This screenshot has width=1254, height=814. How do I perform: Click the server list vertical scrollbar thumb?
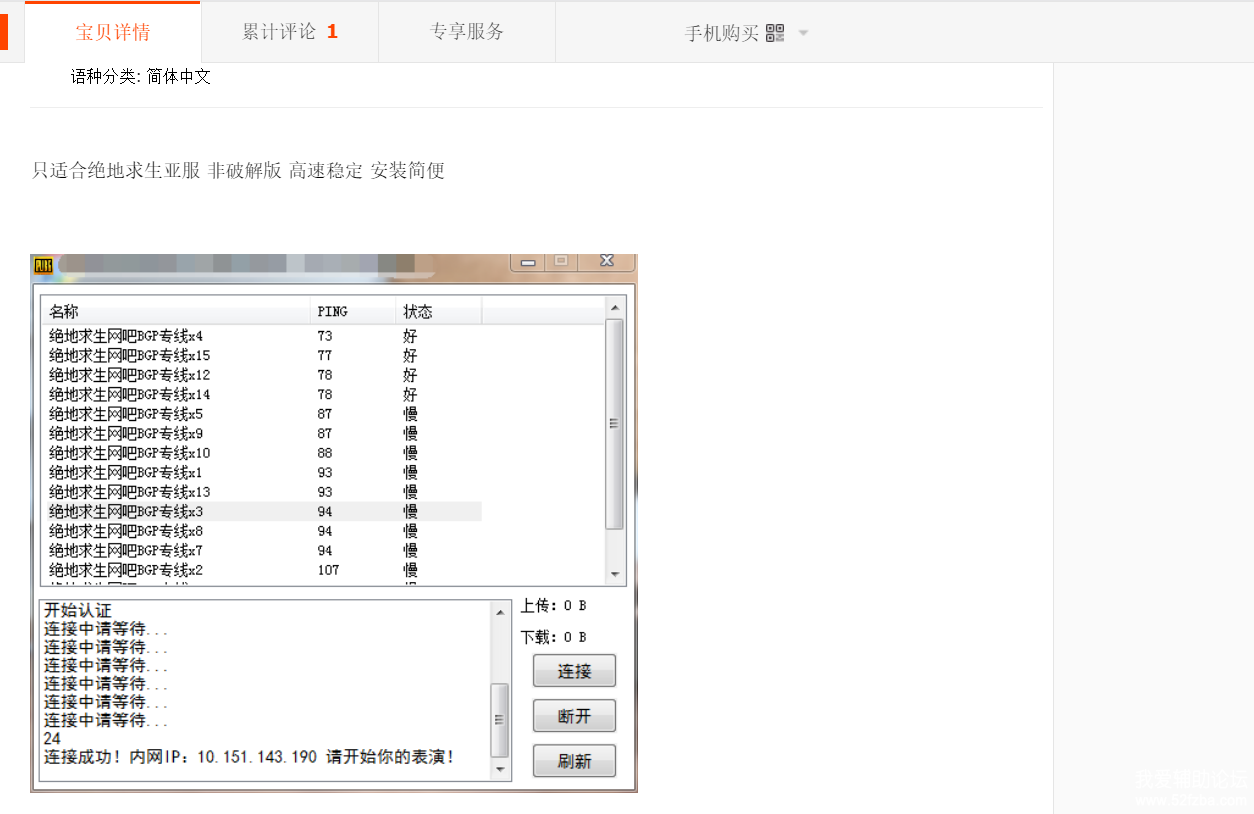point(614,424)
